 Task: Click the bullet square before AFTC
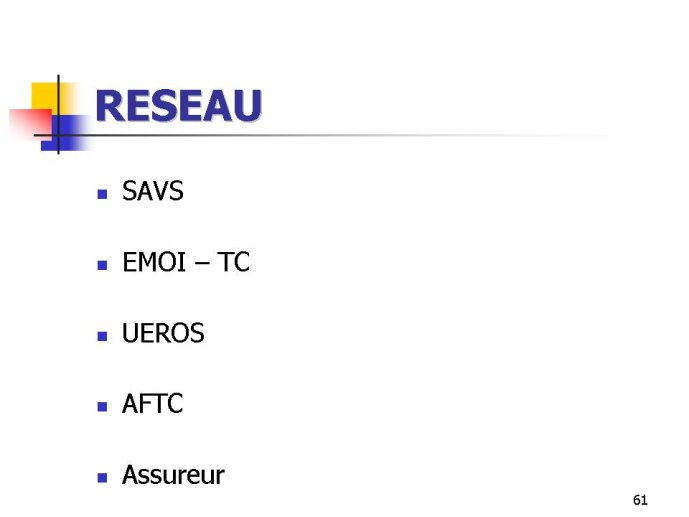(102, 407)
